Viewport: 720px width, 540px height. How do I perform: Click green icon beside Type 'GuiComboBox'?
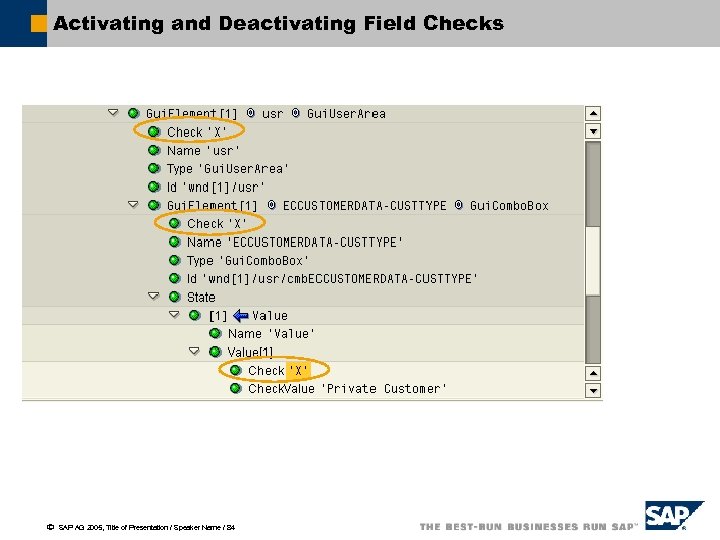174,260
